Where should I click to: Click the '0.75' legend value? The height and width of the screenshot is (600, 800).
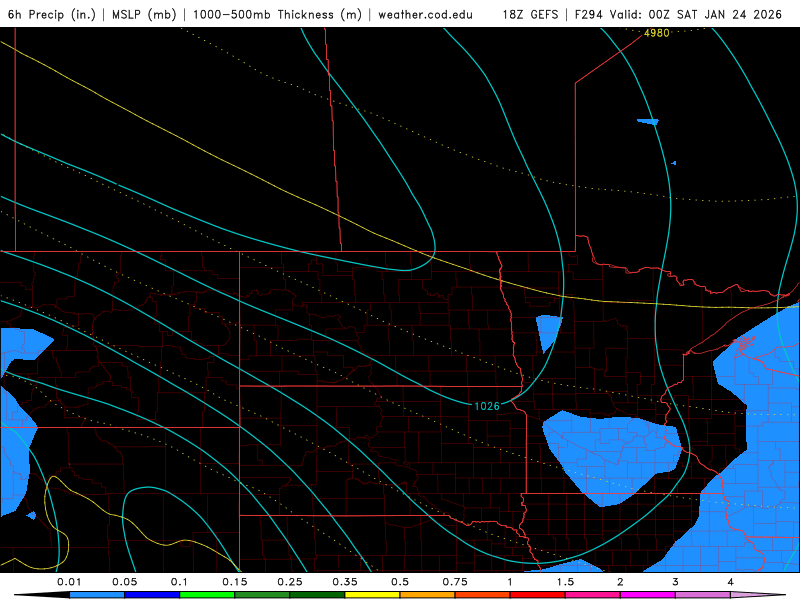click(x=455, y=582)
